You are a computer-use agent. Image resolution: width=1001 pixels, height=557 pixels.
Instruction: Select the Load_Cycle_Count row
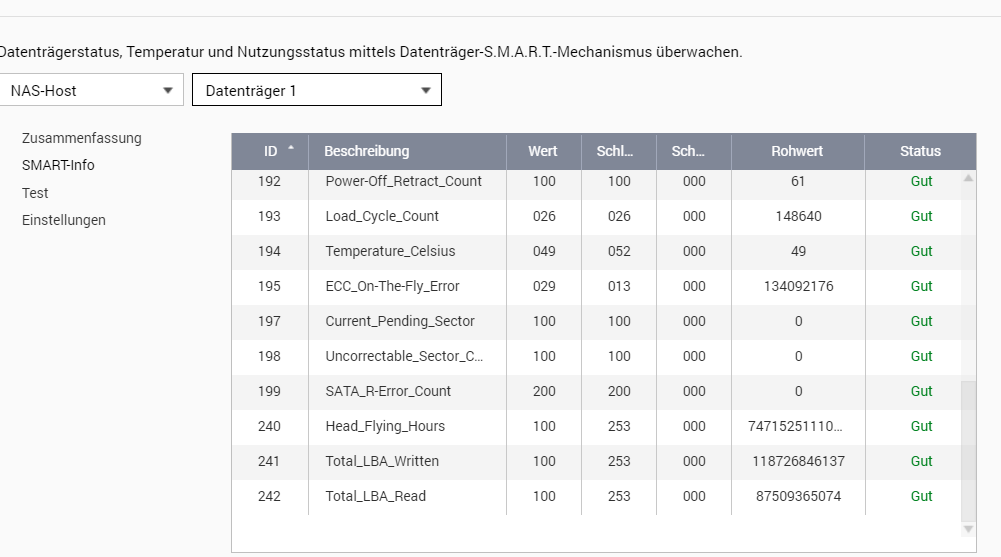596,216
